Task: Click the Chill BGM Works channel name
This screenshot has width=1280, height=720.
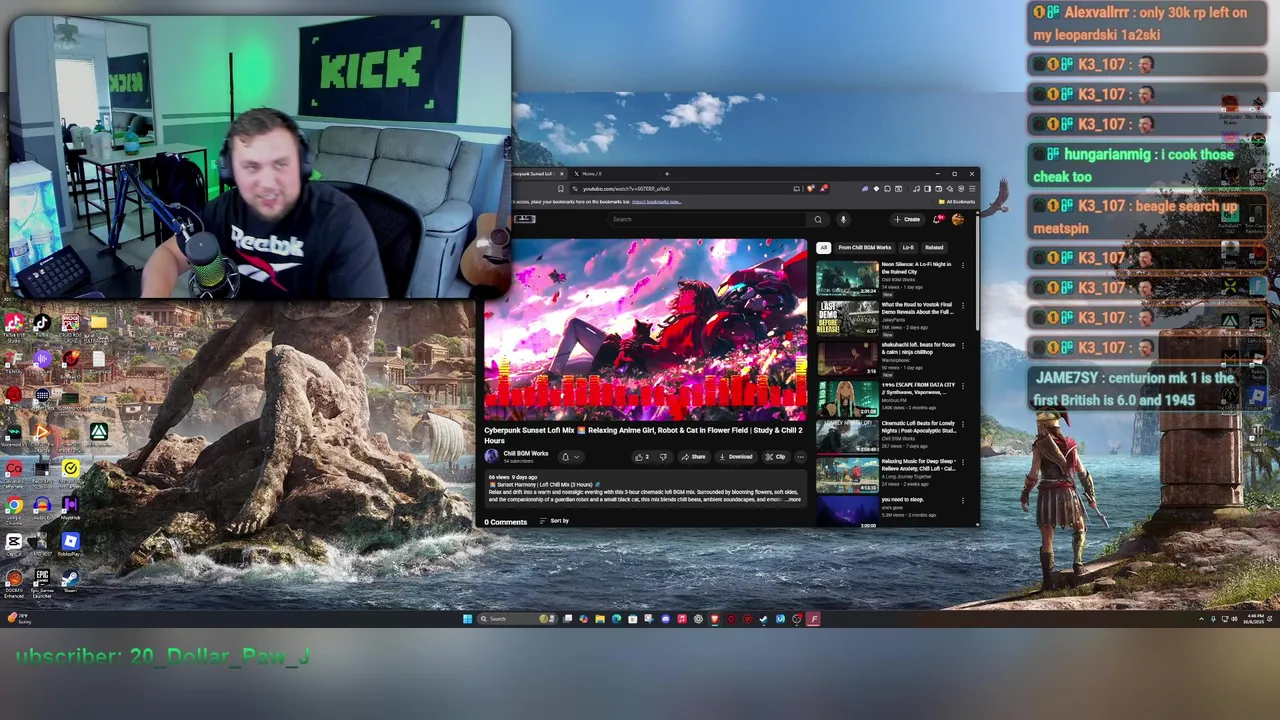Action: [x=526, y=454]
